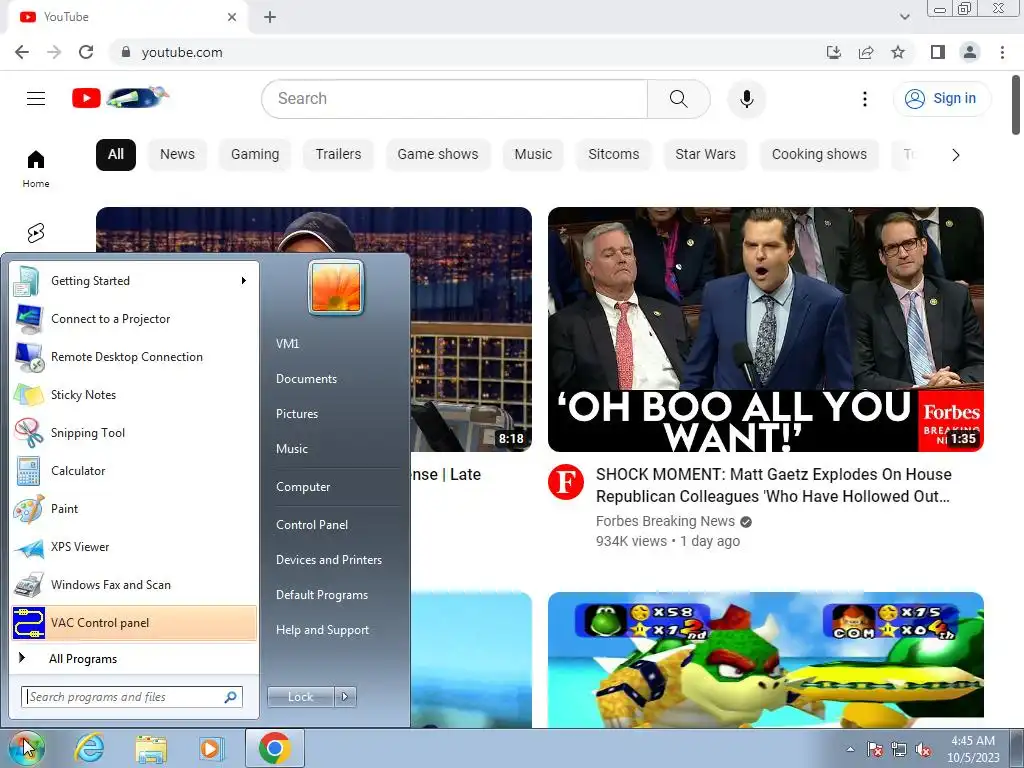Screen dimensions: 1024x768
Task: Open Matt Gaetz video thumbnail
Action: tap(765, 329)
